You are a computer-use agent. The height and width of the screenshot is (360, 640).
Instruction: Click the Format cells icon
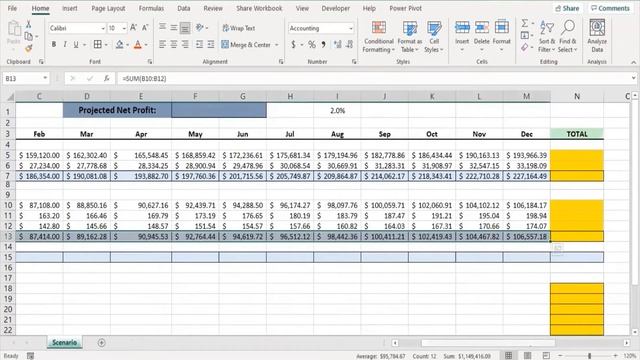(x=502, y=27)
